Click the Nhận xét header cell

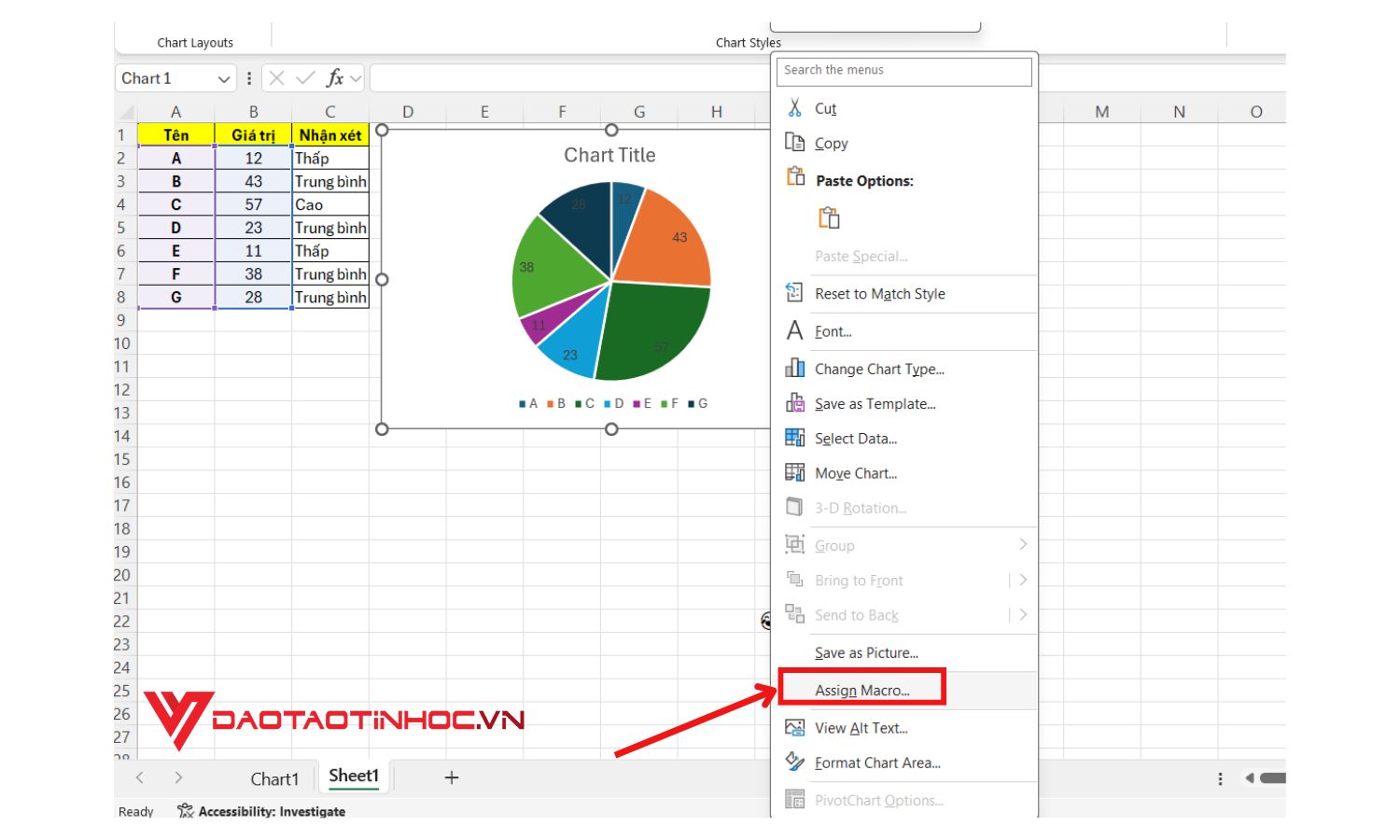tap(330, 135)
